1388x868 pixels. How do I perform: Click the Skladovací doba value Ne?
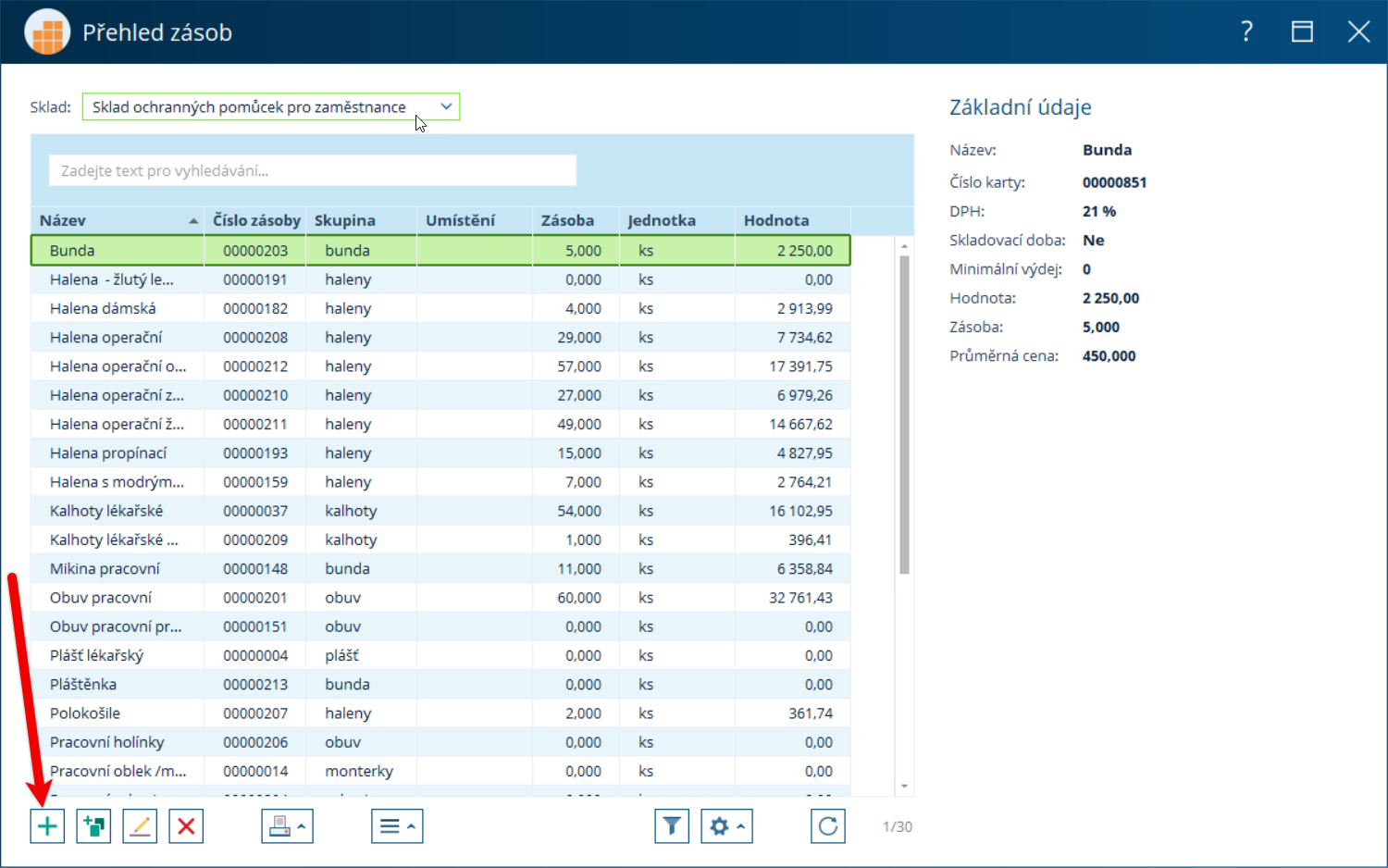click(1094, 241)
